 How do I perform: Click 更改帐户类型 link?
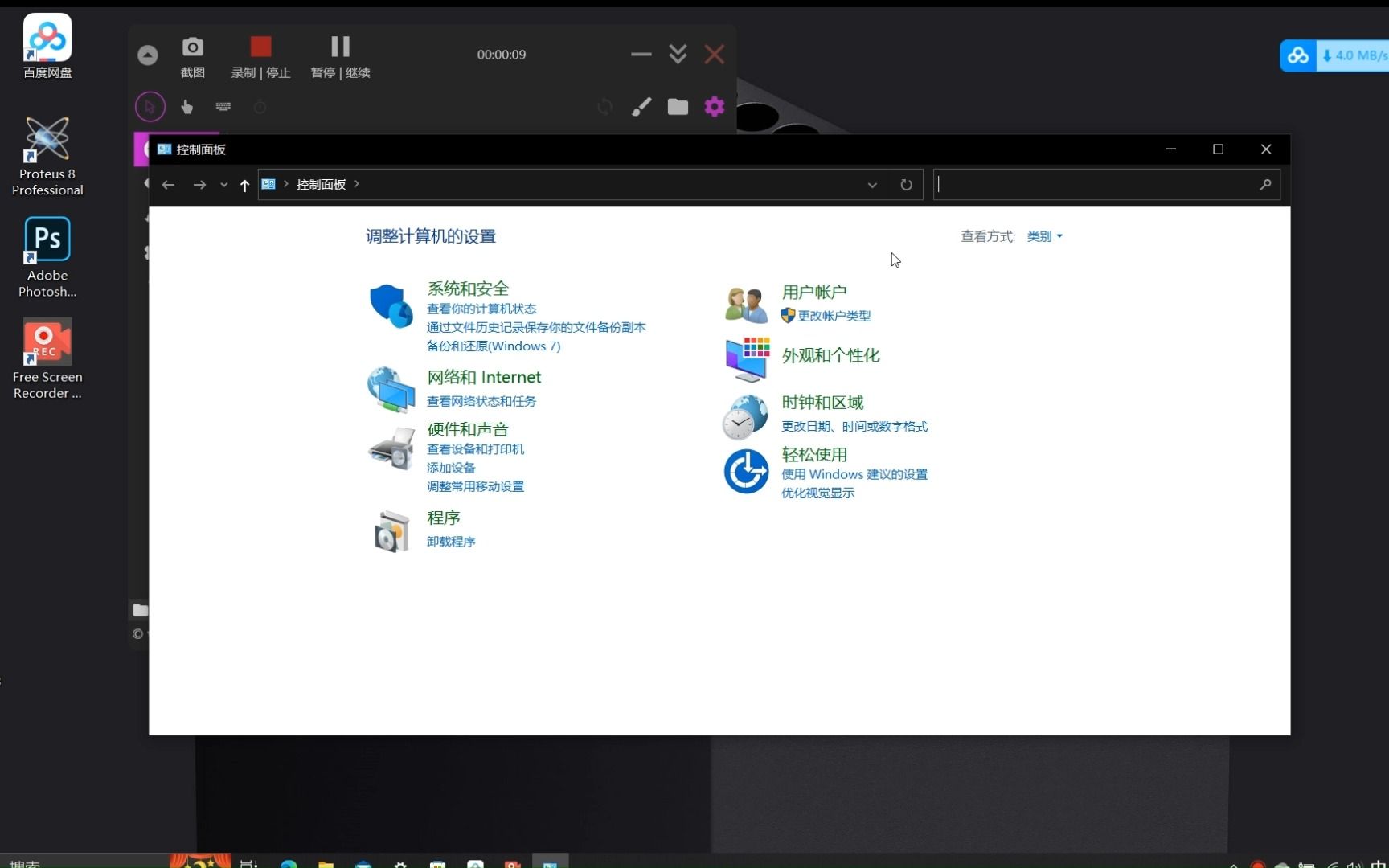[834, 316]
